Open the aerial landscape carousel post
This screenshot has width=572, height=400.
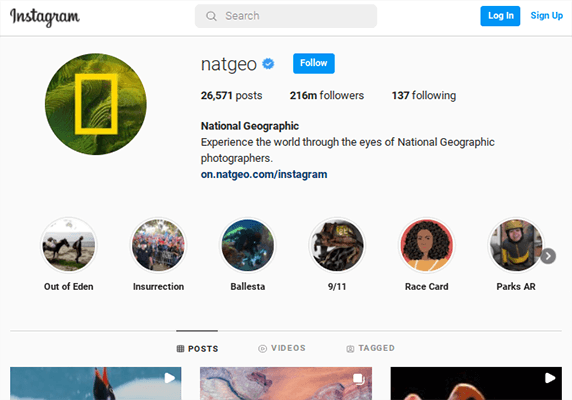[286, 383]
